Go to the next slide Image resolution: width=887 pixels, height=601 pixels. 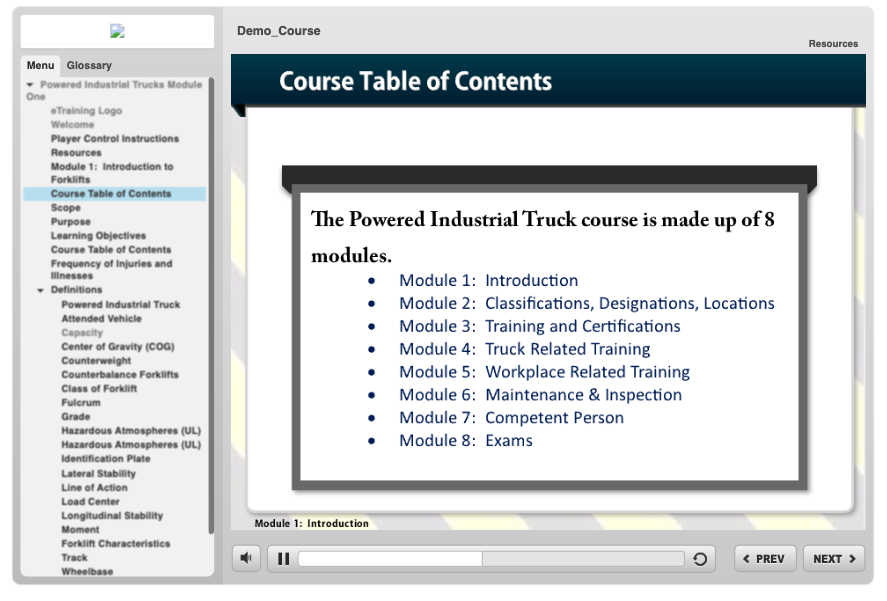(x=833, y=559)
